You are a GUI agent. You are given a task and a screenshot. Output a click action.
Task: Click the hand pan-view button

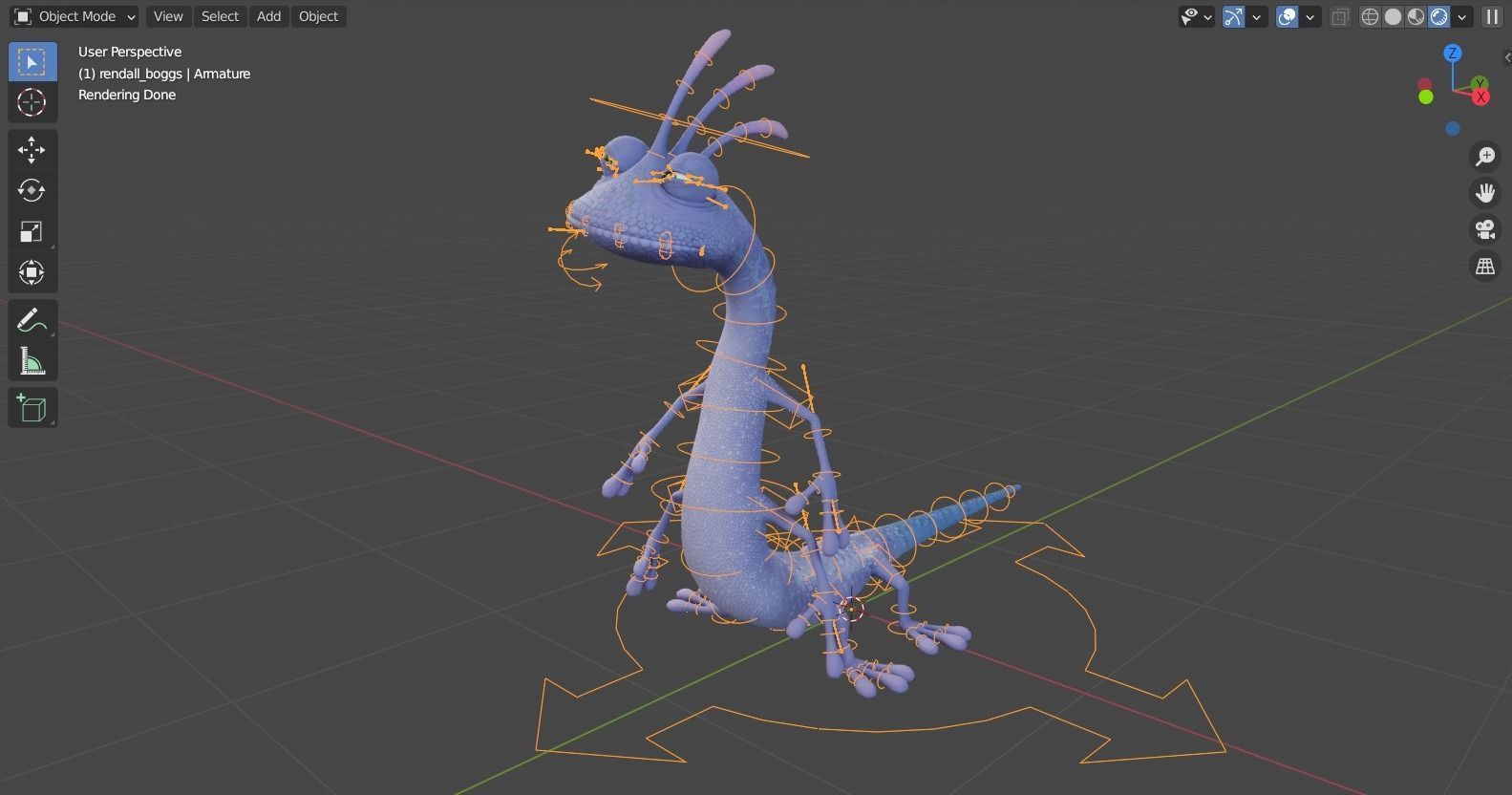tap(1485, 193)
